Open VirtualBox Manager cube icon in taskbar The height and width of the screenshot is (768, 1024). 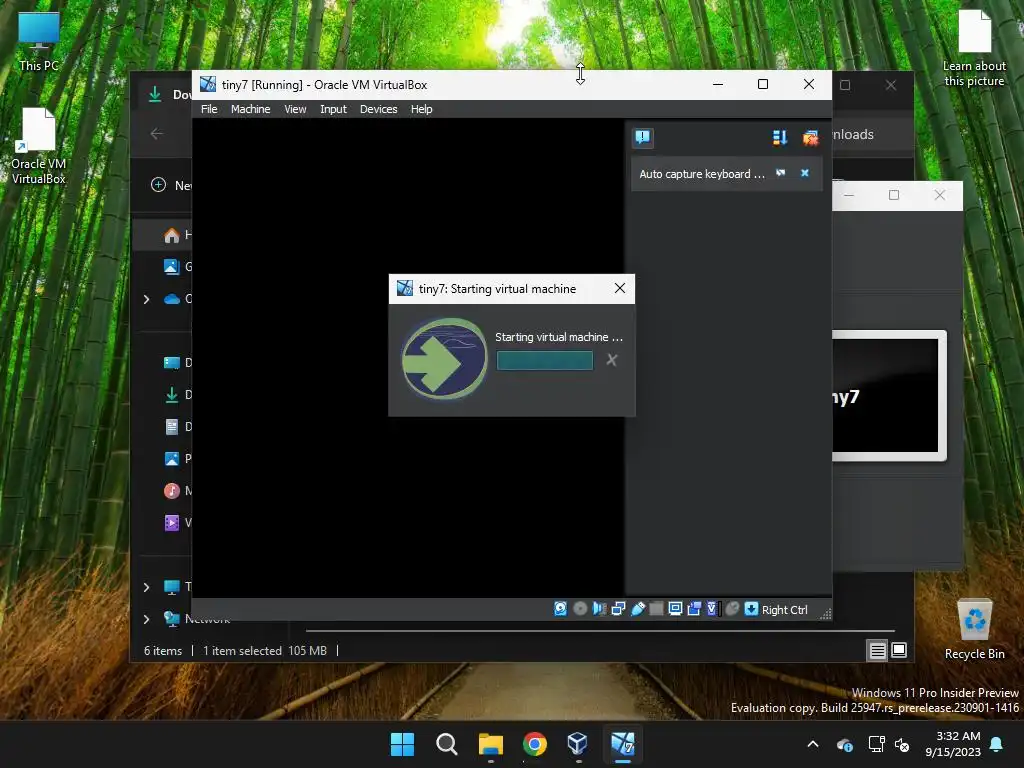(x=578, y=744)
